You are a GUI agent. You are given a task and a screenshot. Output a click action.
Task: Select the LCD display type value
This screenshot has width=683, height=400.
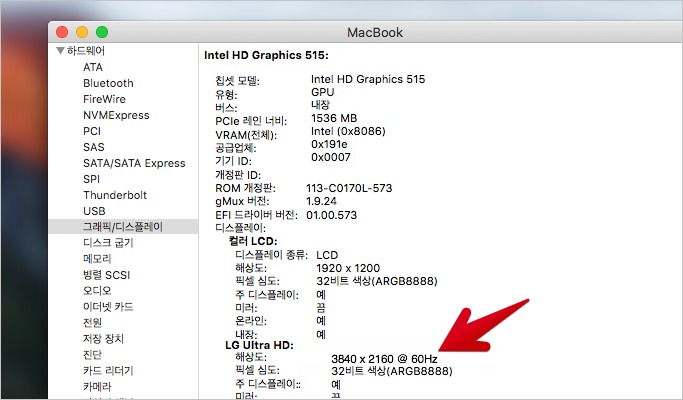pos(327,255)
